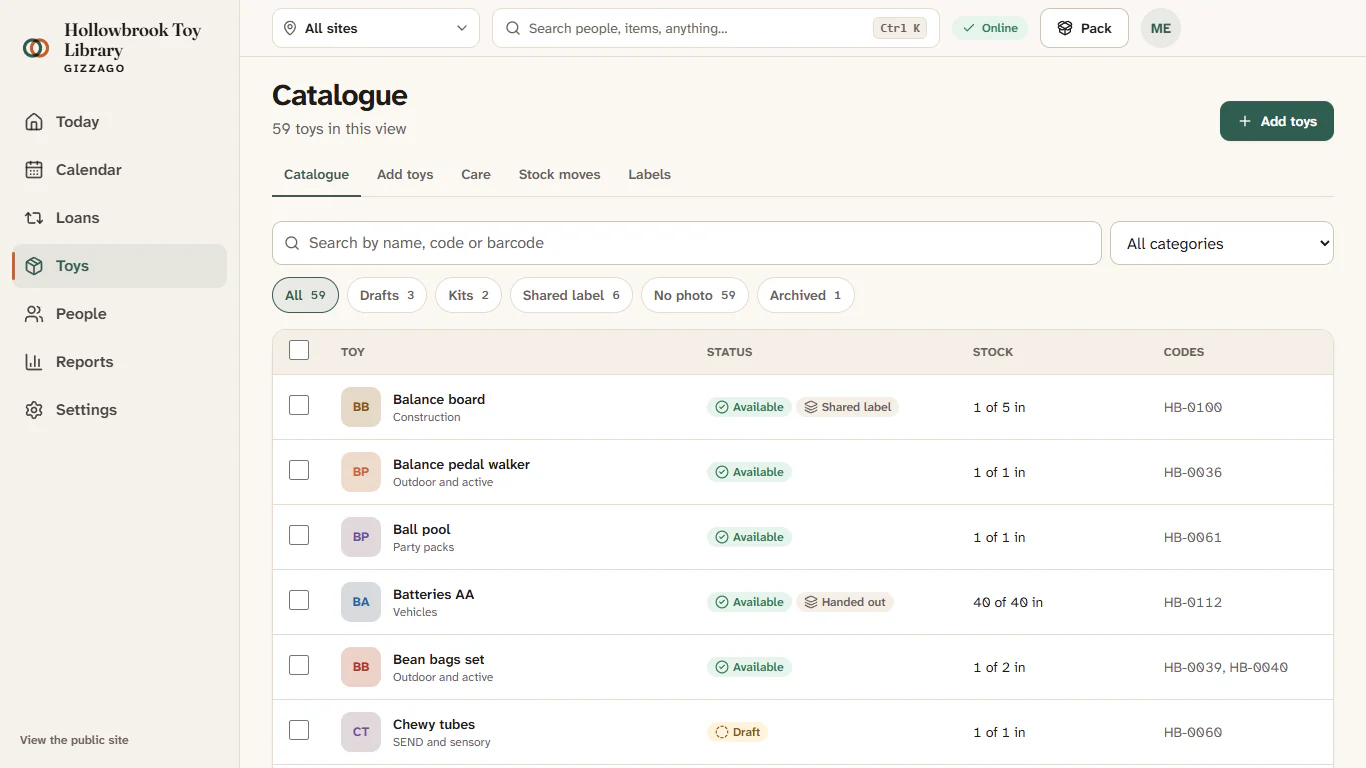Click the magnifier icon in catalogue search

pyautogui.click(x=292, y=243)
